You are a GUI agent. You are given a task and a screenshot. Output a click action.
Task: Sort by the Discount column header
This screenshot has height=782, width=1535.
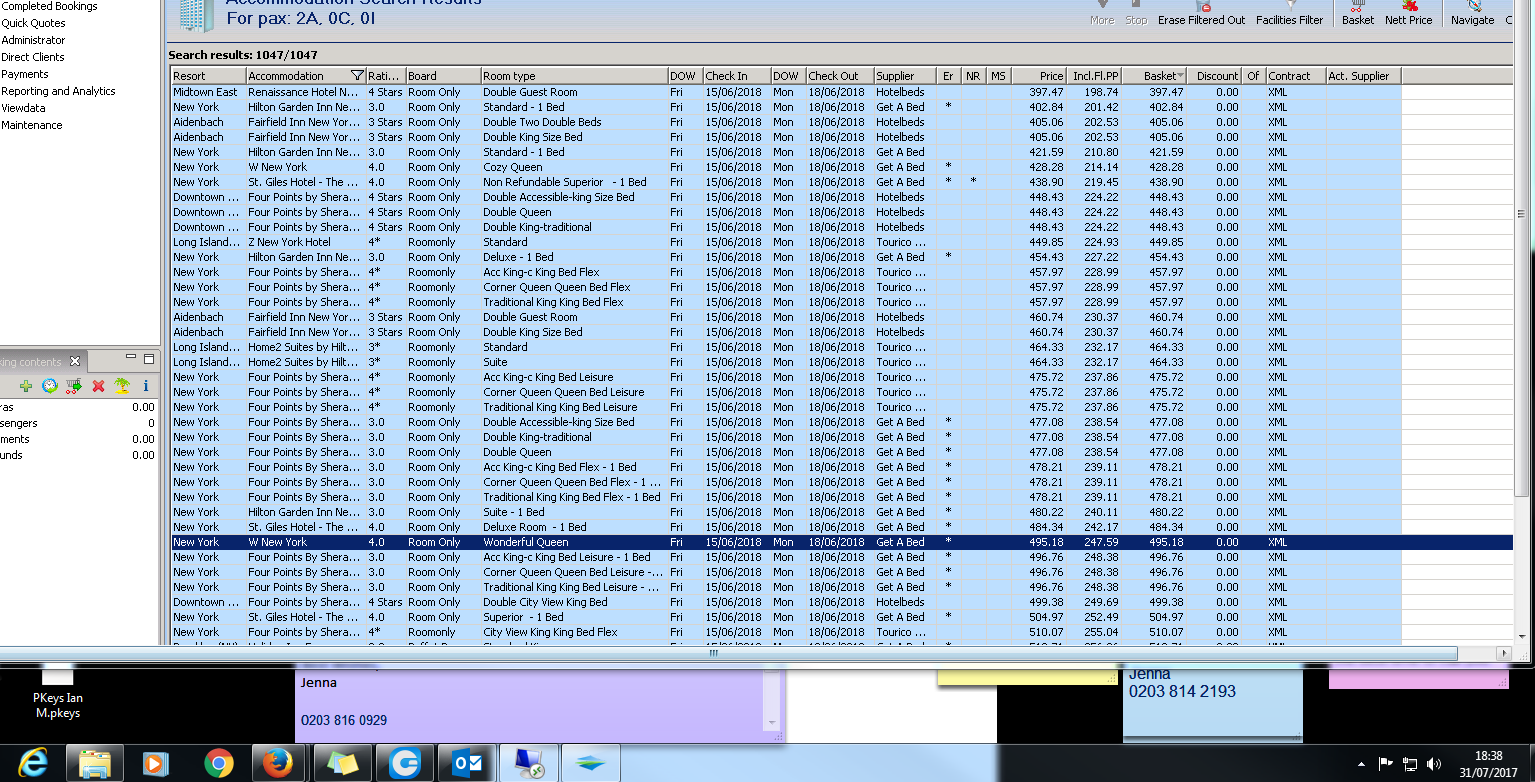coord(1216,76)
